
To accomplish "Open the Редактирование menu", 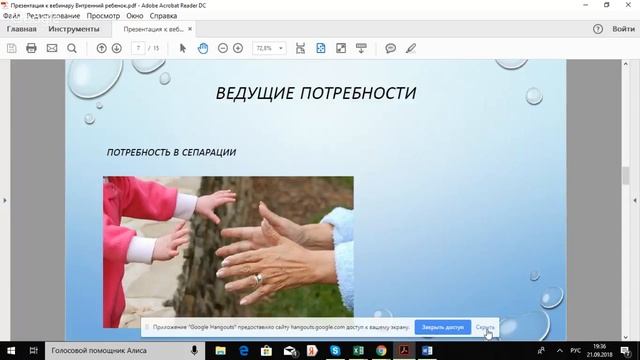I will (53, 16).
